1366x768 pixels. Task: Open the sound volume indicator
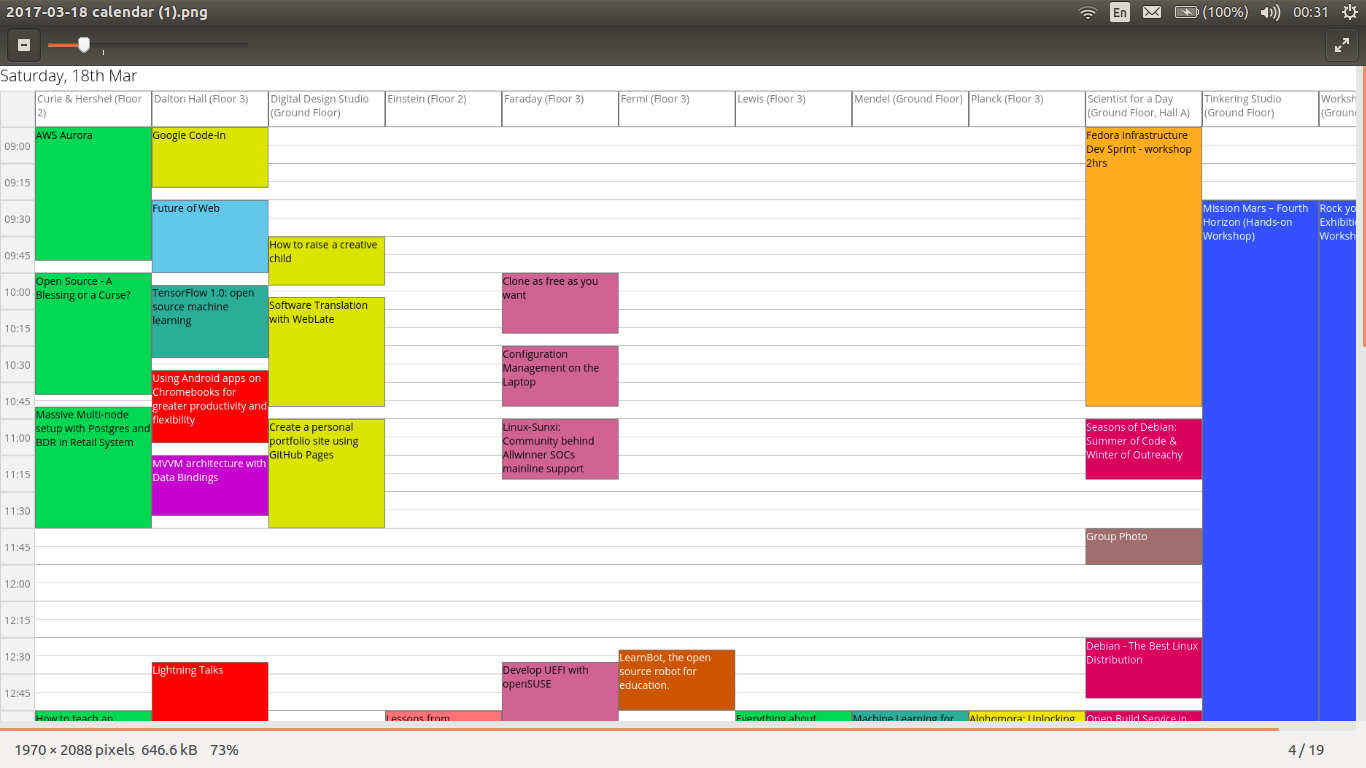tap(1270, 12)
